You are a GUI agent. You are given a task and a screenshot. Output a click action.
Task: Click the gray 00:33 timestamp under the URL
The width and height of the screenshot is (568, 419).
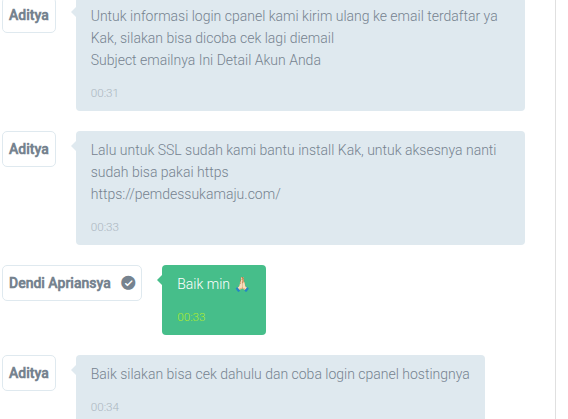tap(105, 227)
